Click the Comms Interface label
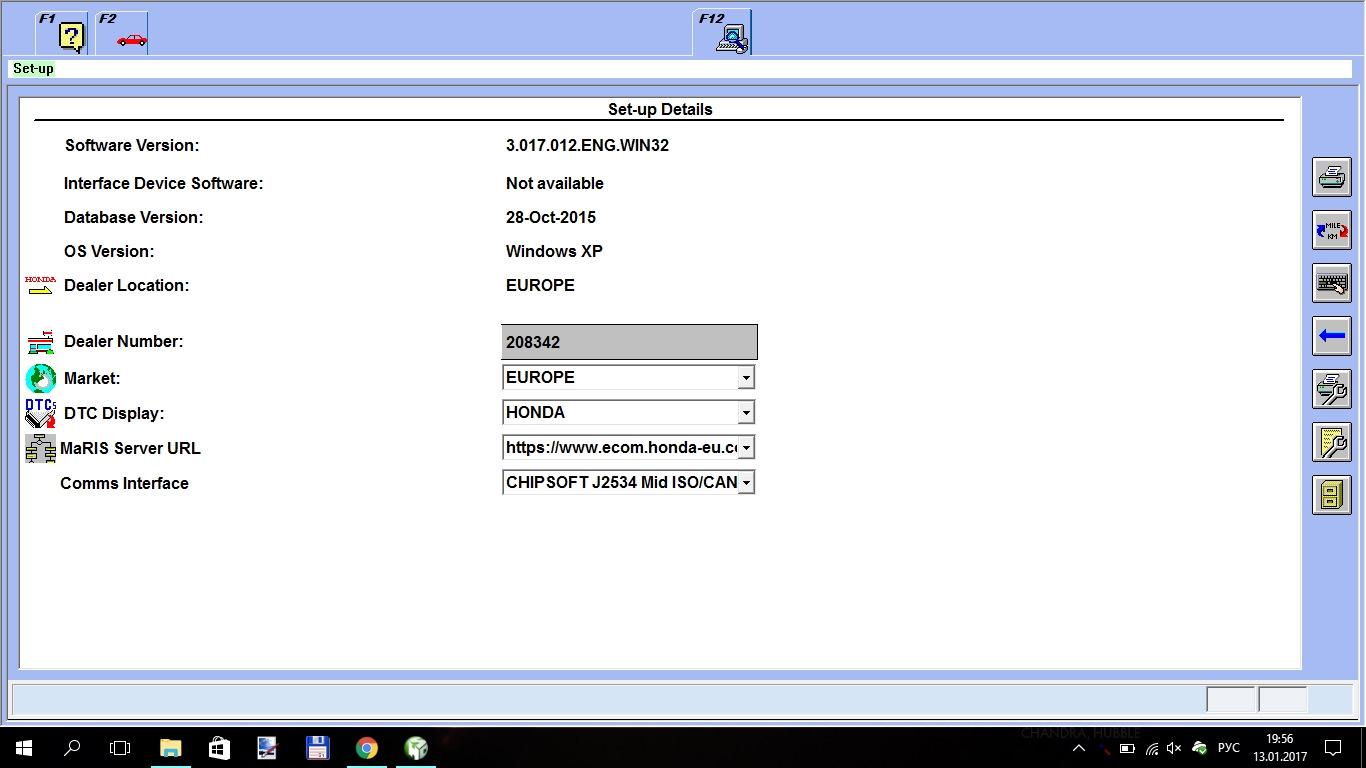The image size is (1366, 768). point(124,483)
